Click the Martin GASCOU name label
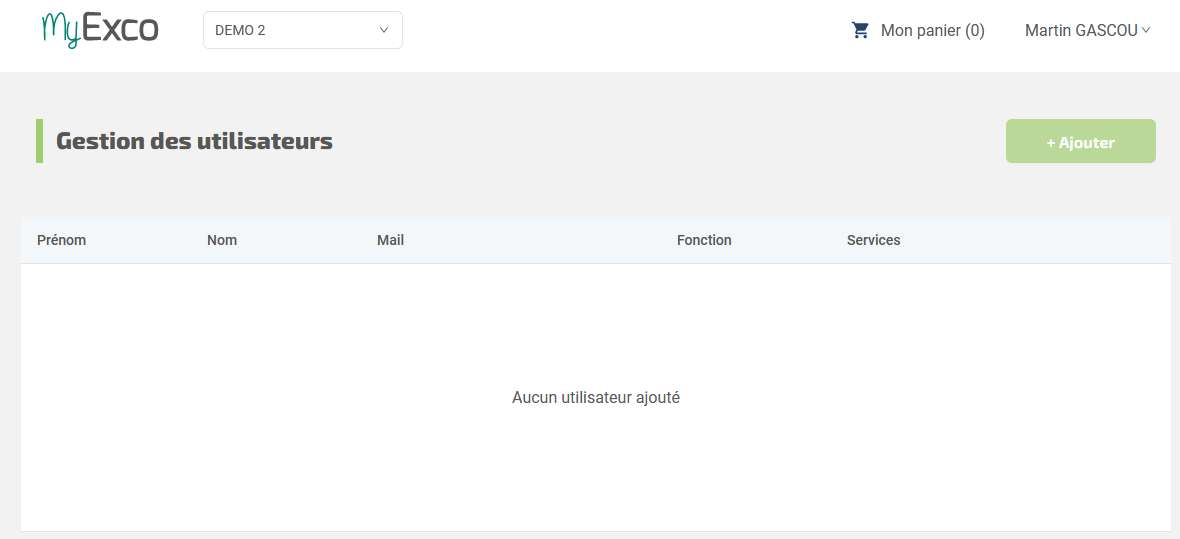The width and height of the screenshot is (1180, 539). (1081, 31)
